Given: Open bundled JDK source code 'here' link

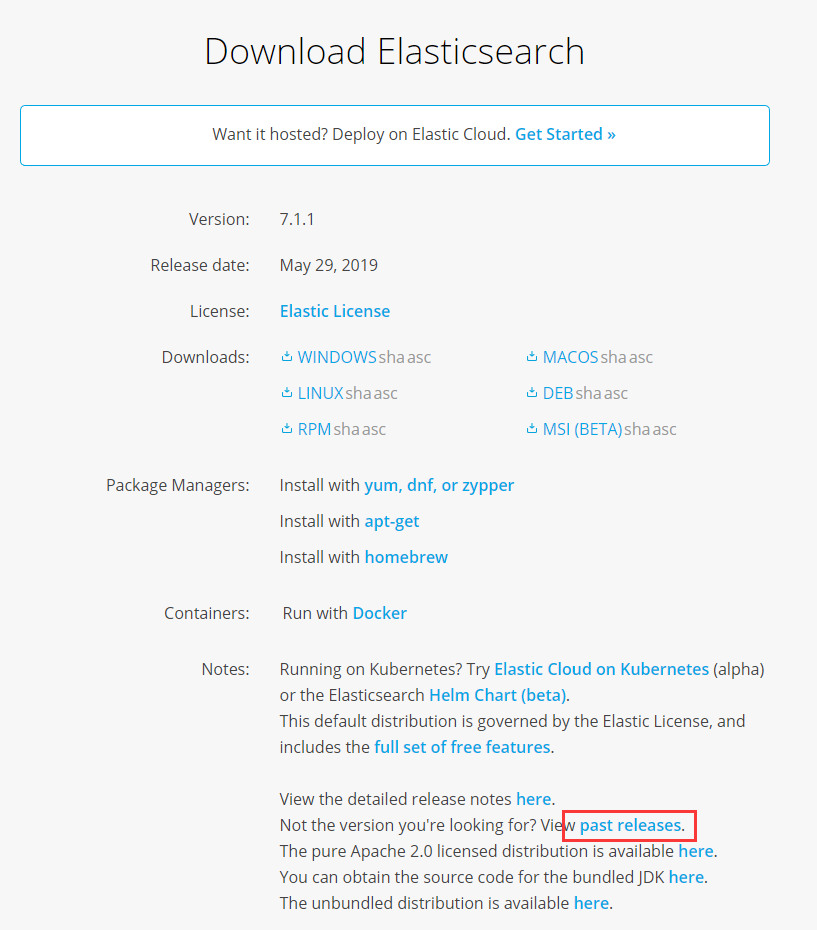Looking at the screenshot, I should 686,877.
